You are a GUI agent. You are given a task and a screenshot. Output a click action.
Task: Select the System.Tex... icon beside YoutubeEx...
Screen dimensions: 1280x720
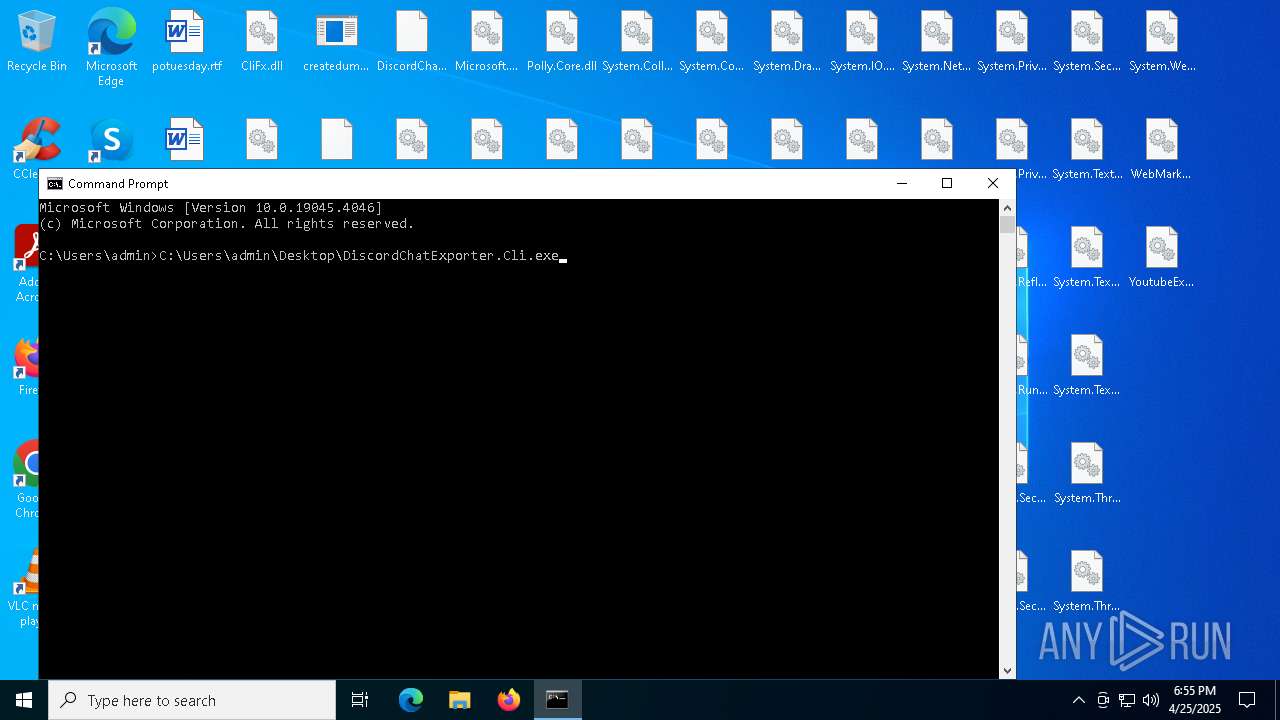click(1087, 258)
